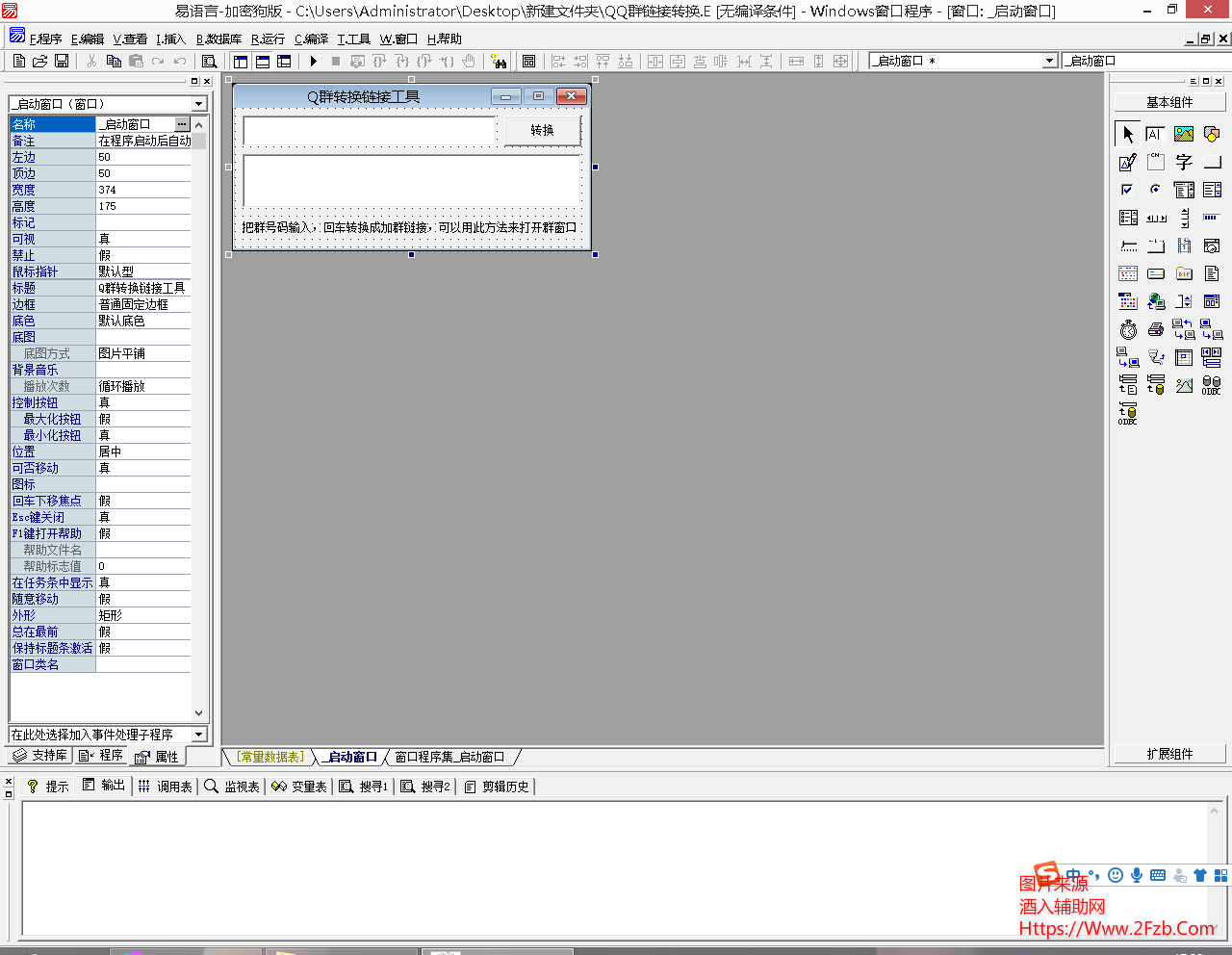Click the binoculars search icon in the toolbar
This screenshot has height=955, width=1232.
tap(499, 61)
